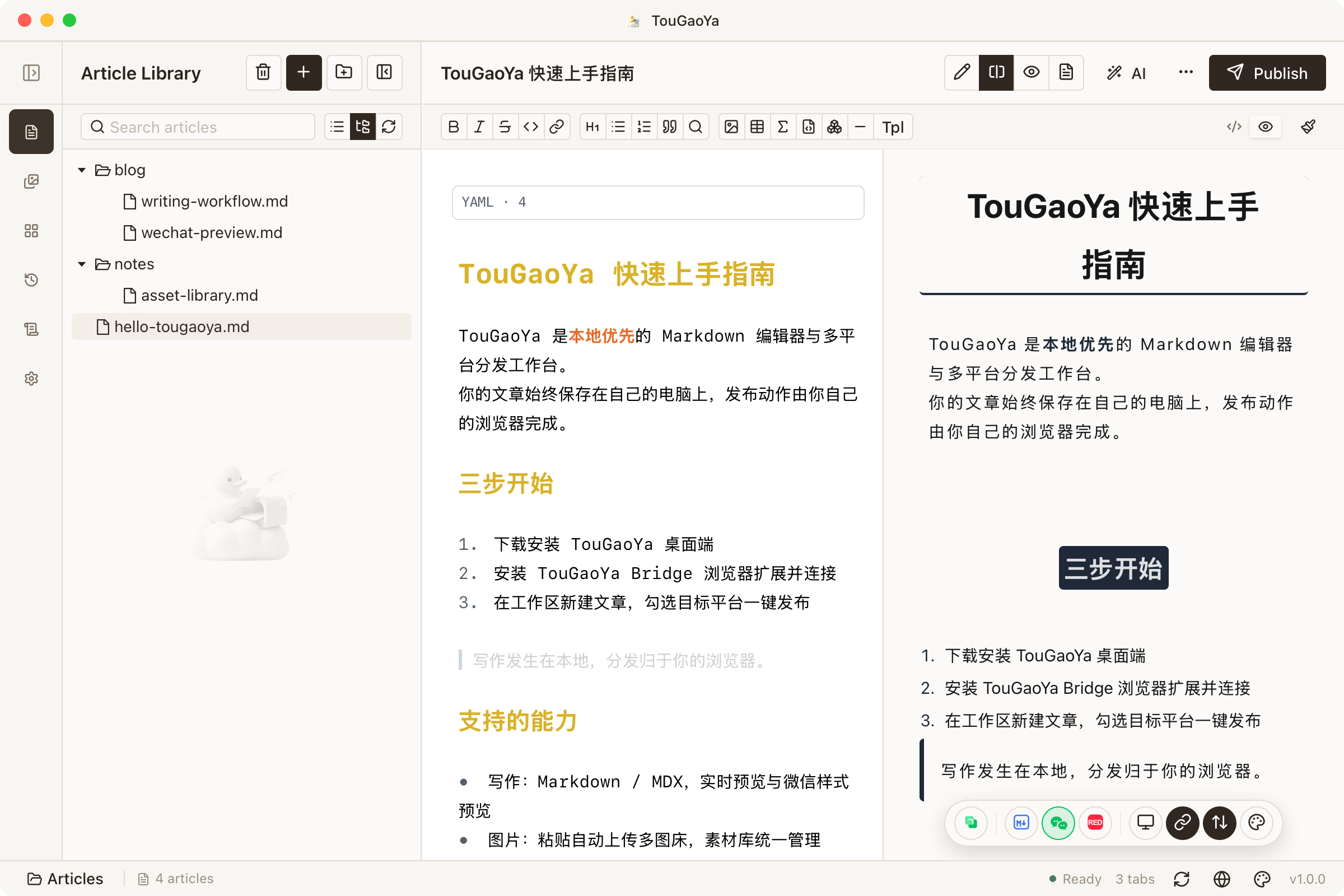The image size is (1344, 896).
Task: Expand the YAML front matter block
Action: [x=657, y=202]
